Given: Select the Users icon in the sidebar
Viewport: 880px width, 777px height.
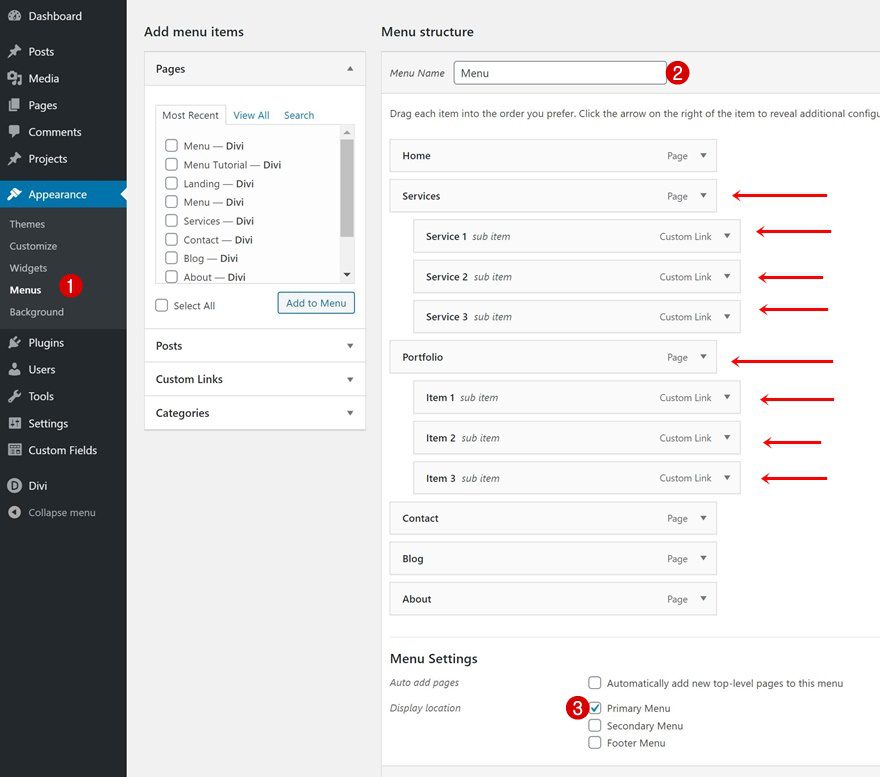Looking at the screenshot, I should pos(12,369).
